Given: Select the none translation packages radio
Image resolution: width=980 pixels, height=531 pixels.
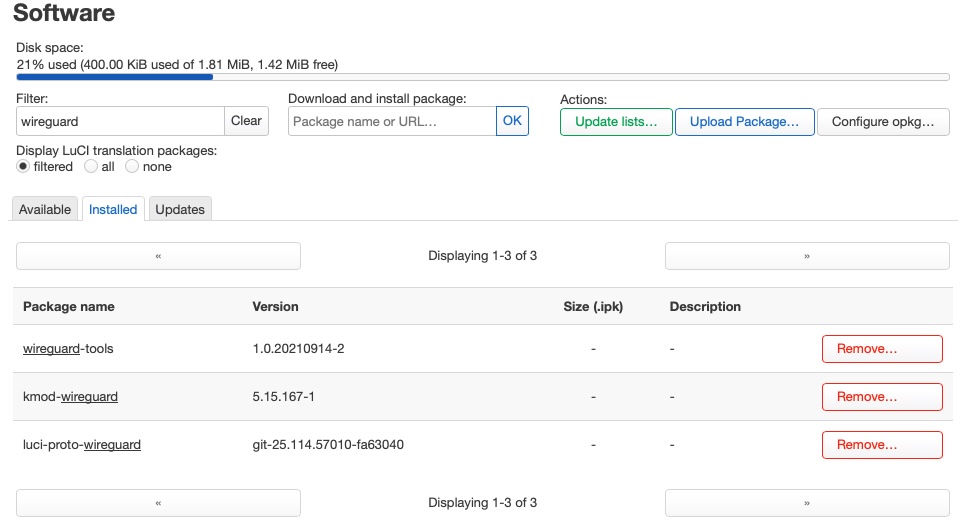Looking at the screenshot, I should coord(132,167).
